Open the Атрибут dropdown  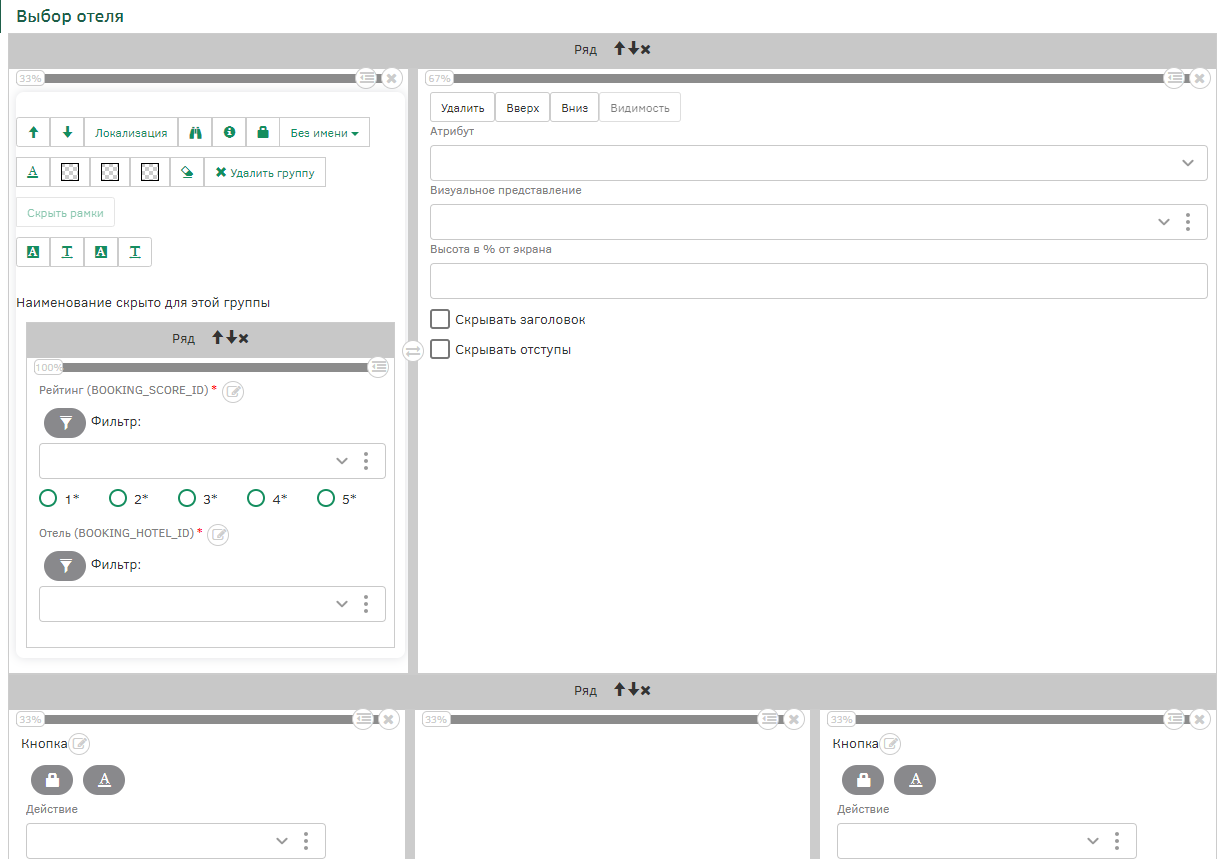(819, 163)
